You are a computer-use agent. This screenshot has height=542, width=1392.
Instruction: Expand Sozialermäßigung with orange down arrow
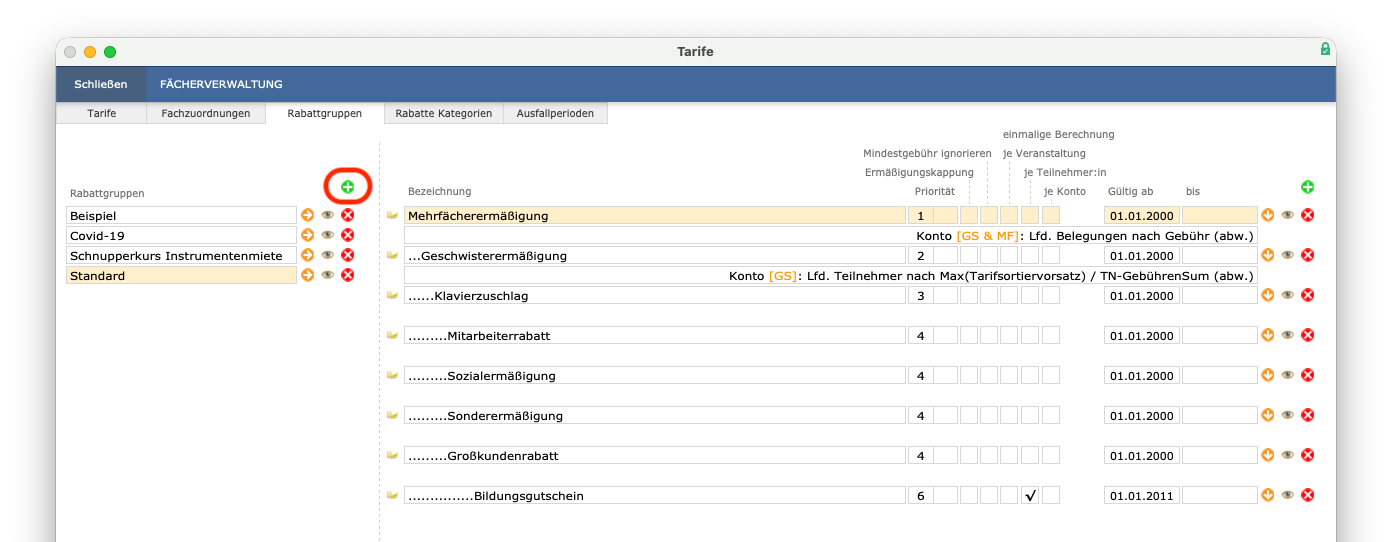tap(1268, 375)
